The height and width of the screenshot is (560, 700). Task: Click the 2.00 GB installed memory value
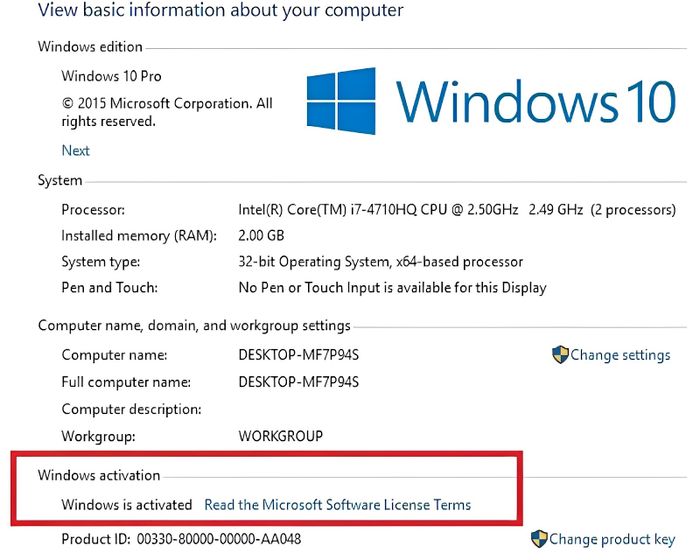tap(261, 235)
